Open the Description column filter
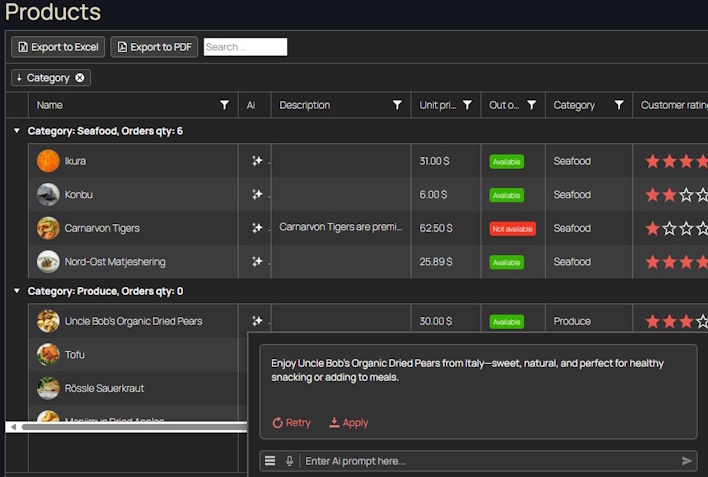The height and width of the screenshot is (477, 708). click(x=397, y=105)
